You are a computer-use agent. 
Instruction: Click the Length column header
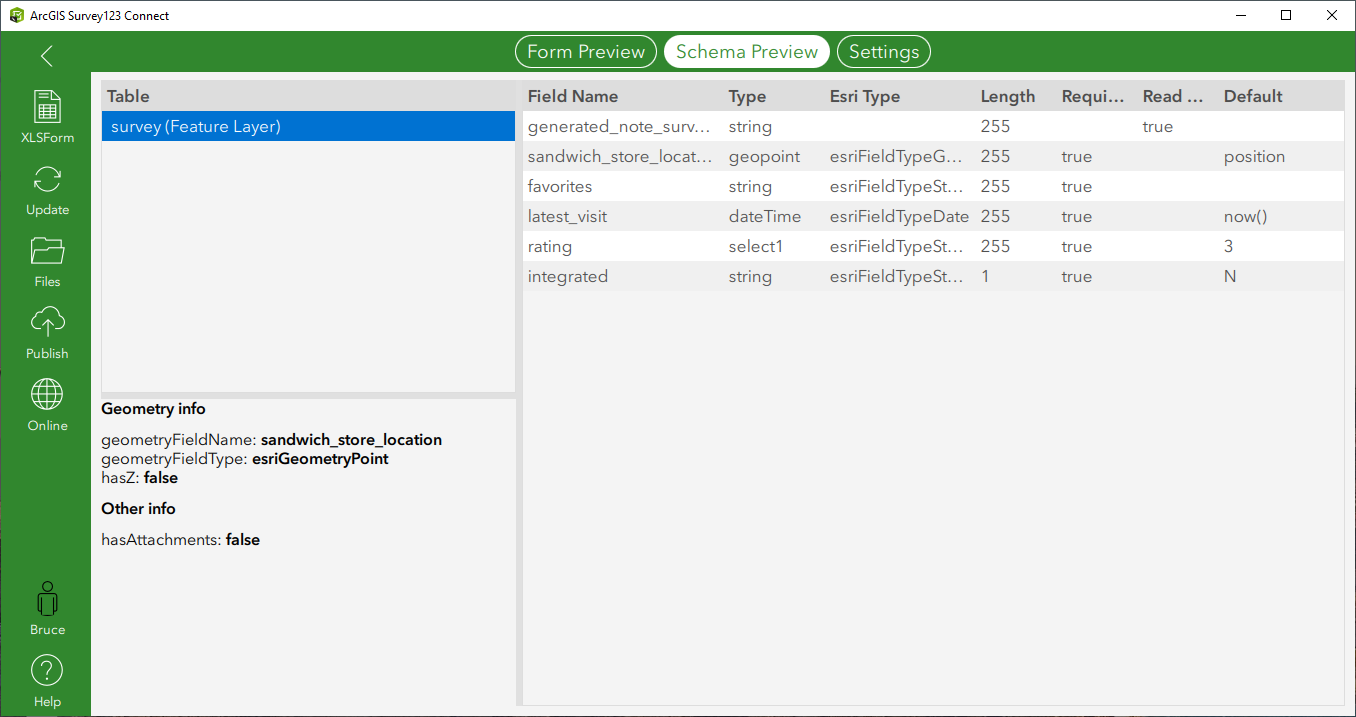click(x=1008, y=96)
